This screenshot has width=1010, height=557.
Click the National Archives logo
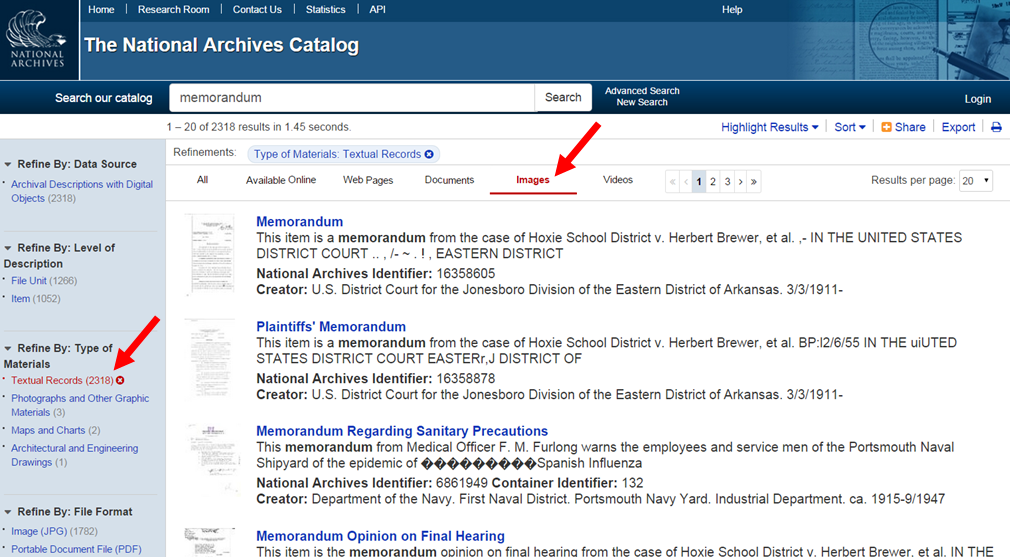point(37,40)
